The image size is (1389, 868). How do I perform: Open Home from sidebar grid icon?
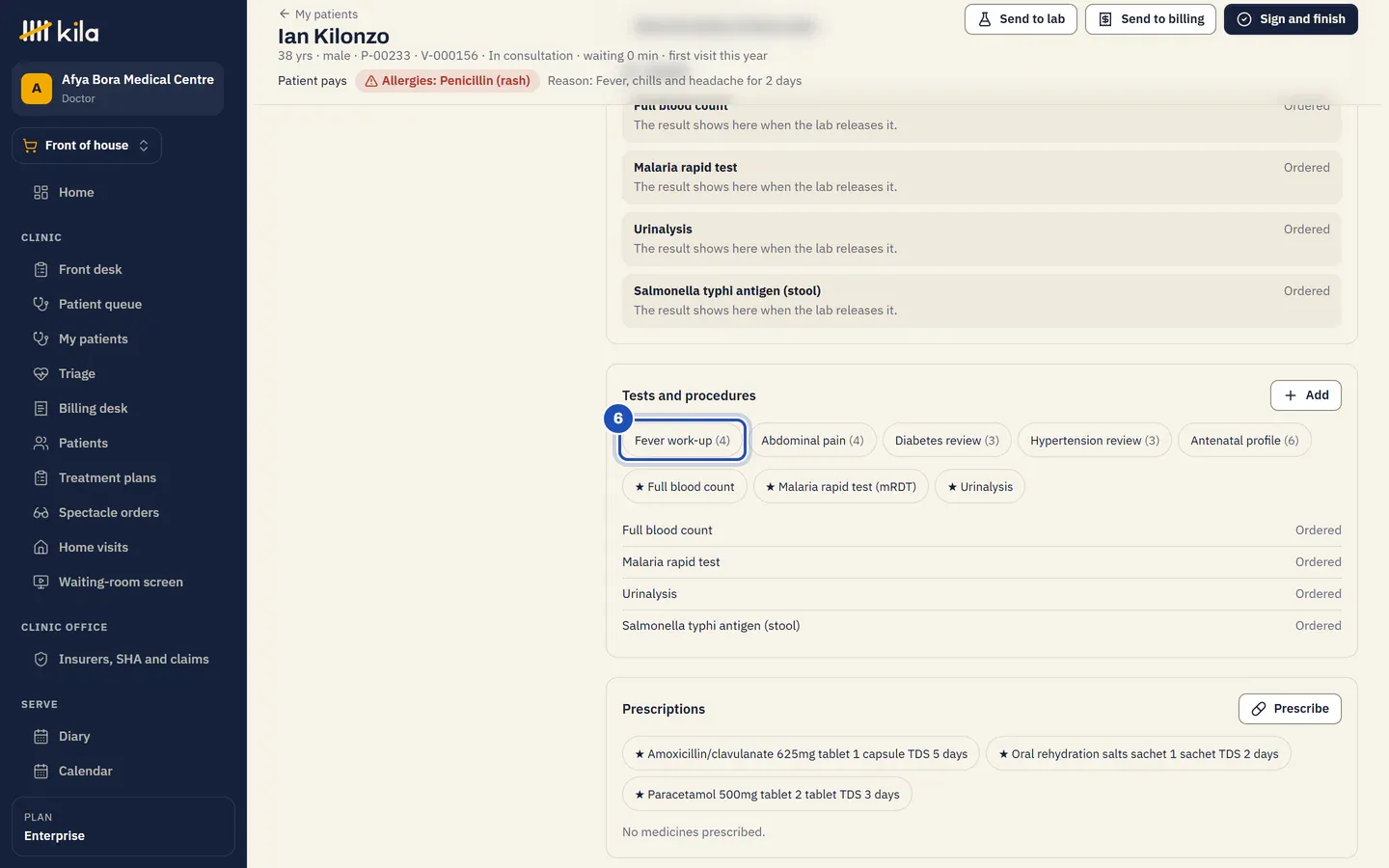pos(41,192)
